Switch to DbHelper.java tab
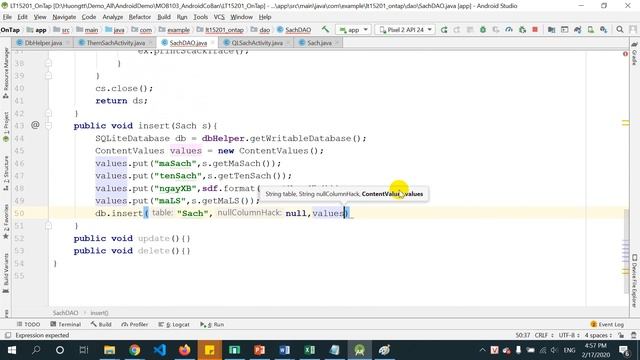640x360 pixels. click(43, 43)
